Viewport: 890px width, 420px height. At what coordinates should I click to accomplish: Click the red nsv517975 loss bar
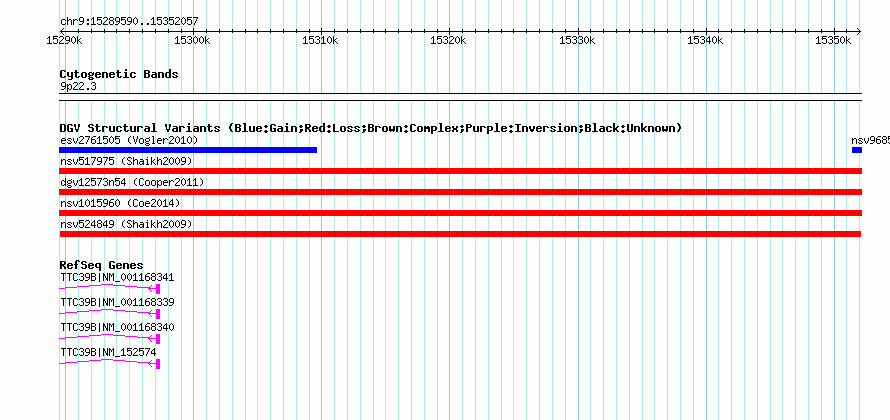[x=460, y=171]
